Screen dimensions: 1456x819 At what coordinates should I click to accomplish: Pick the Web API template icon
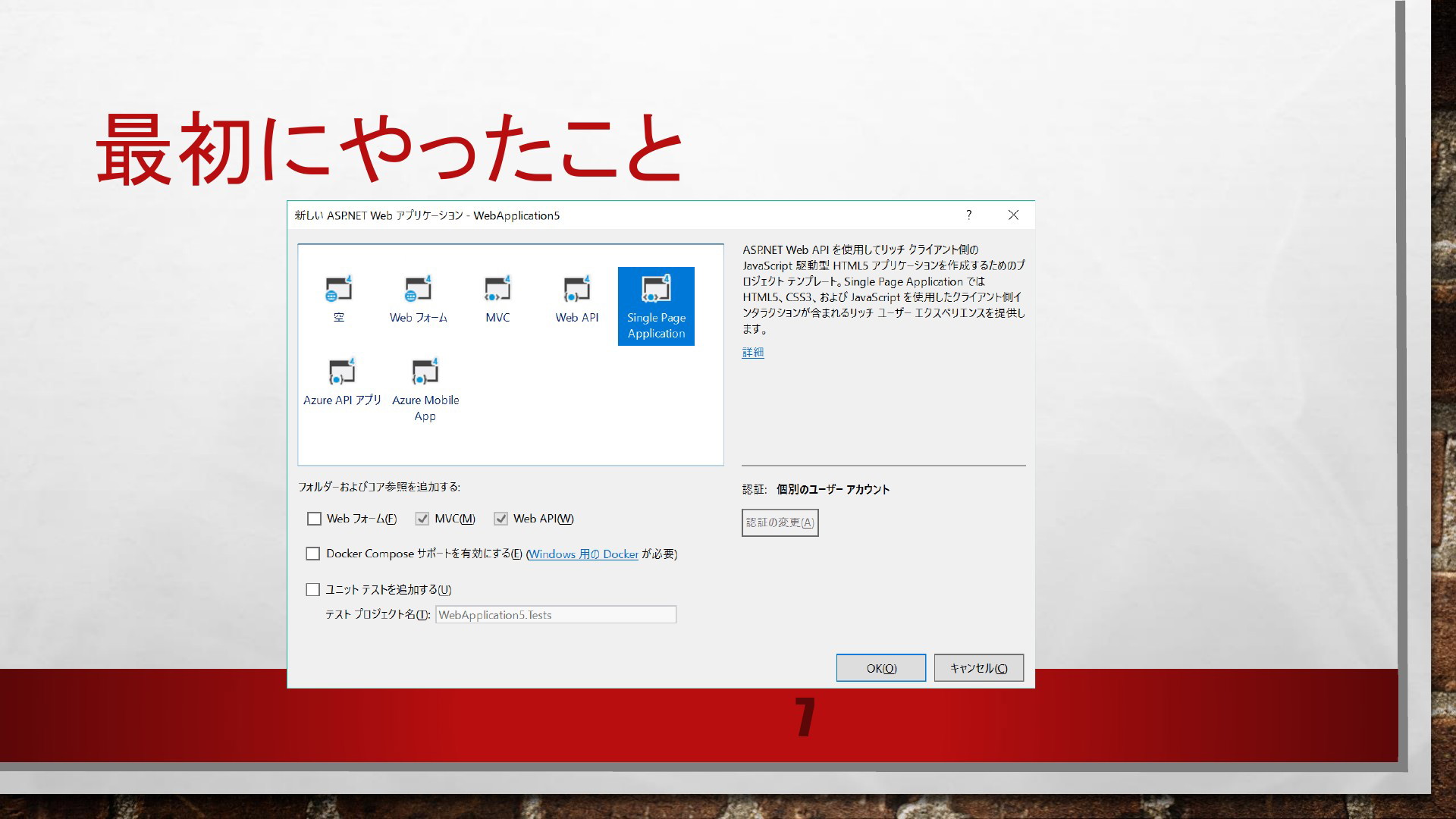[x=576, y=299]
